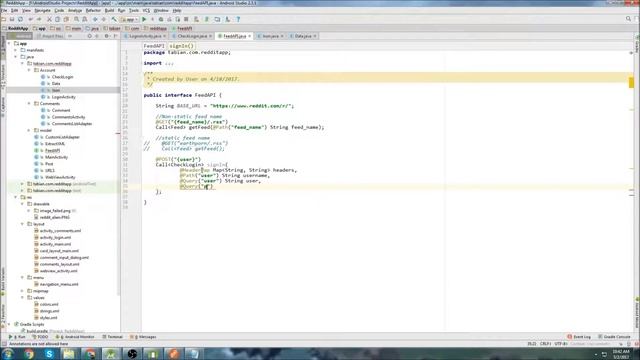The height and width of the screenshot is (360, 640).
Task: Open navigation_menu.xml file
Action: [x=59, y=284]
